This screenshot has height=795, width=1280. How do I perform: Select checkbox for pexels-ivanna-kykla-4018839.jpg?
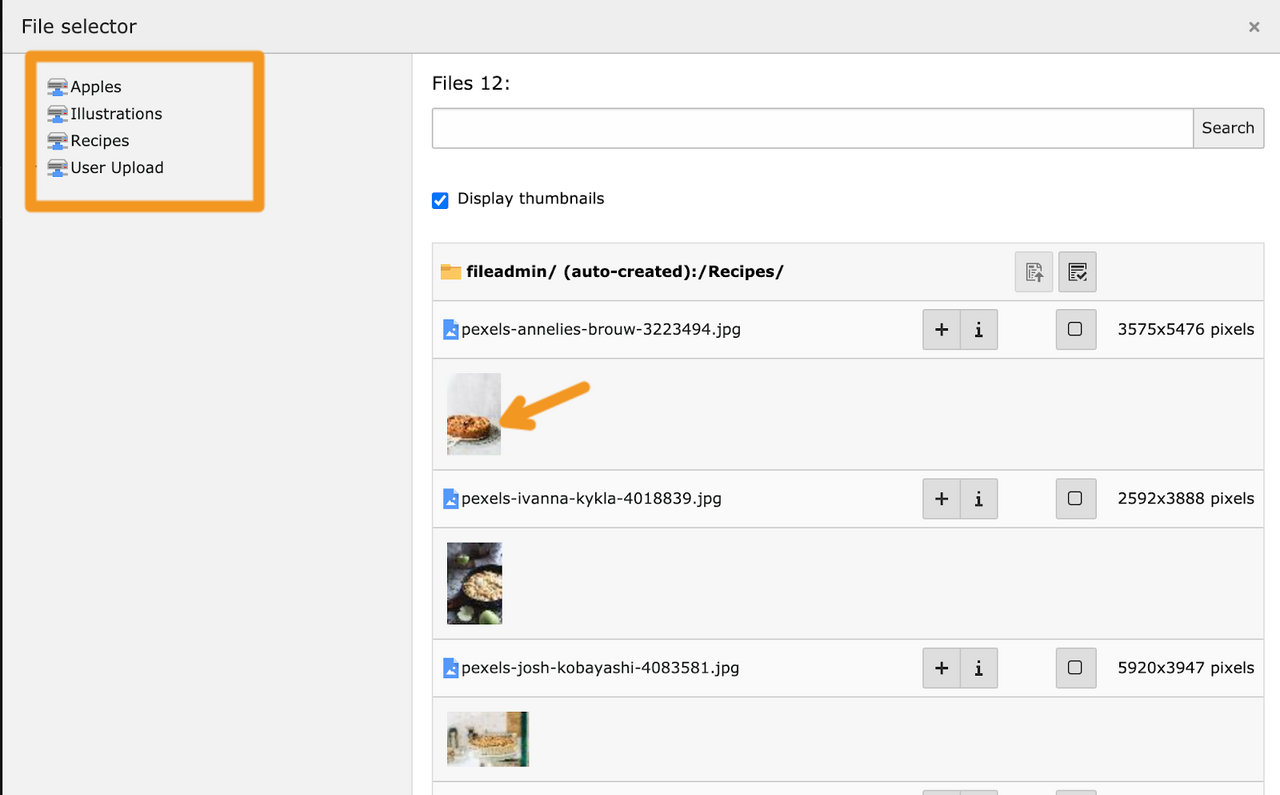point(1075,499)
